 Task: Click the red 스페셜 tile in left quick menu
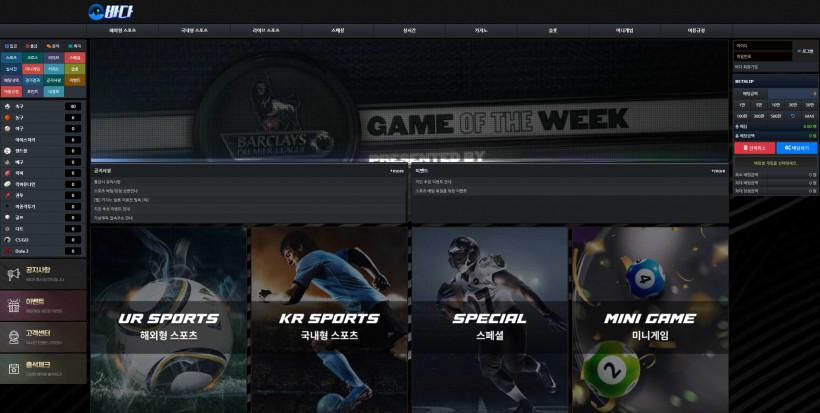coord(75,58)
